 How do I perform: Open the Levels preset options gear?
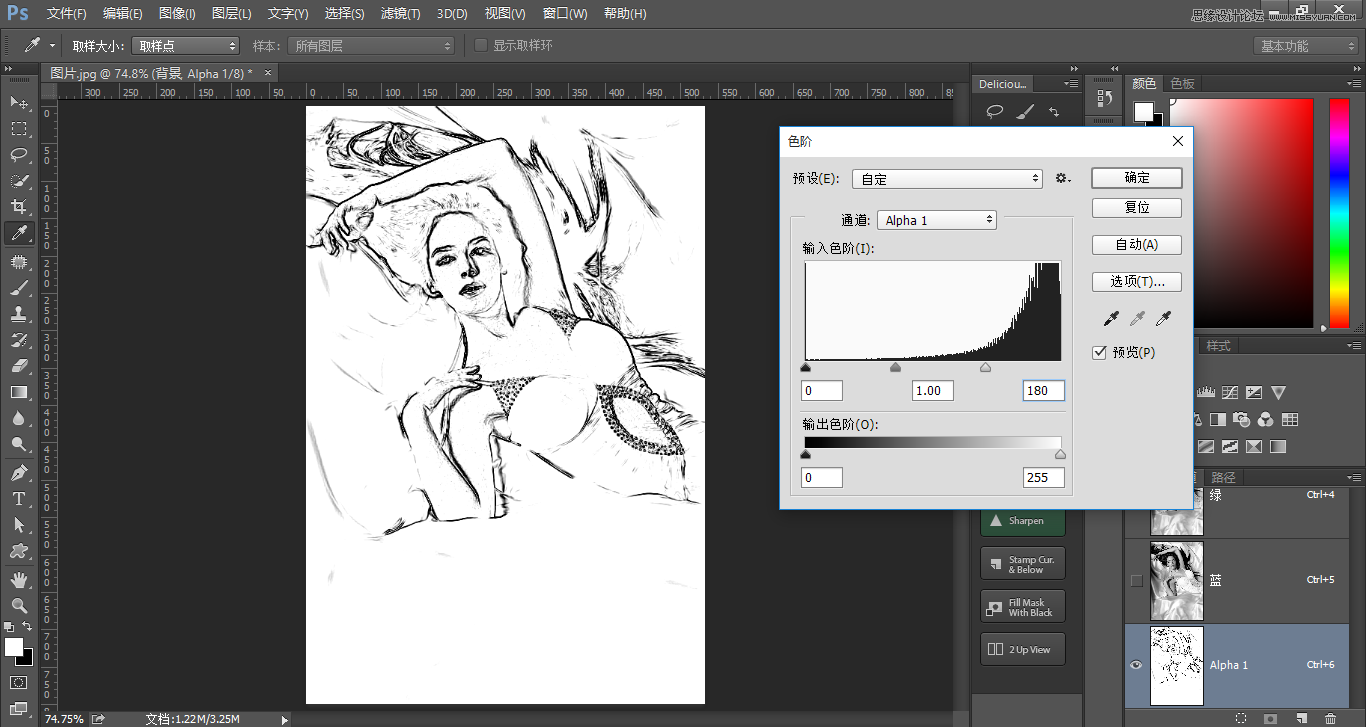1062,179
